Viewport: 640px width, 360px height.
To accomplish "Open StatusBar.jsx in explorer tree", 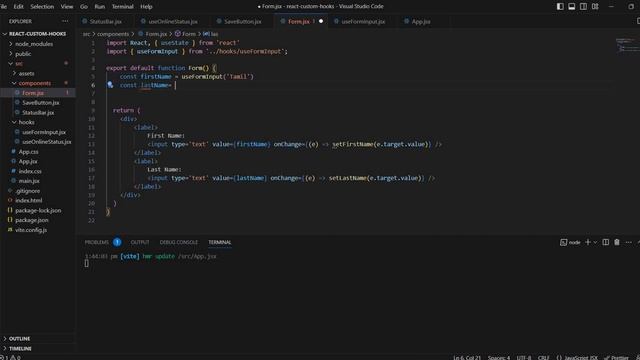I will [x=38, y=112].
